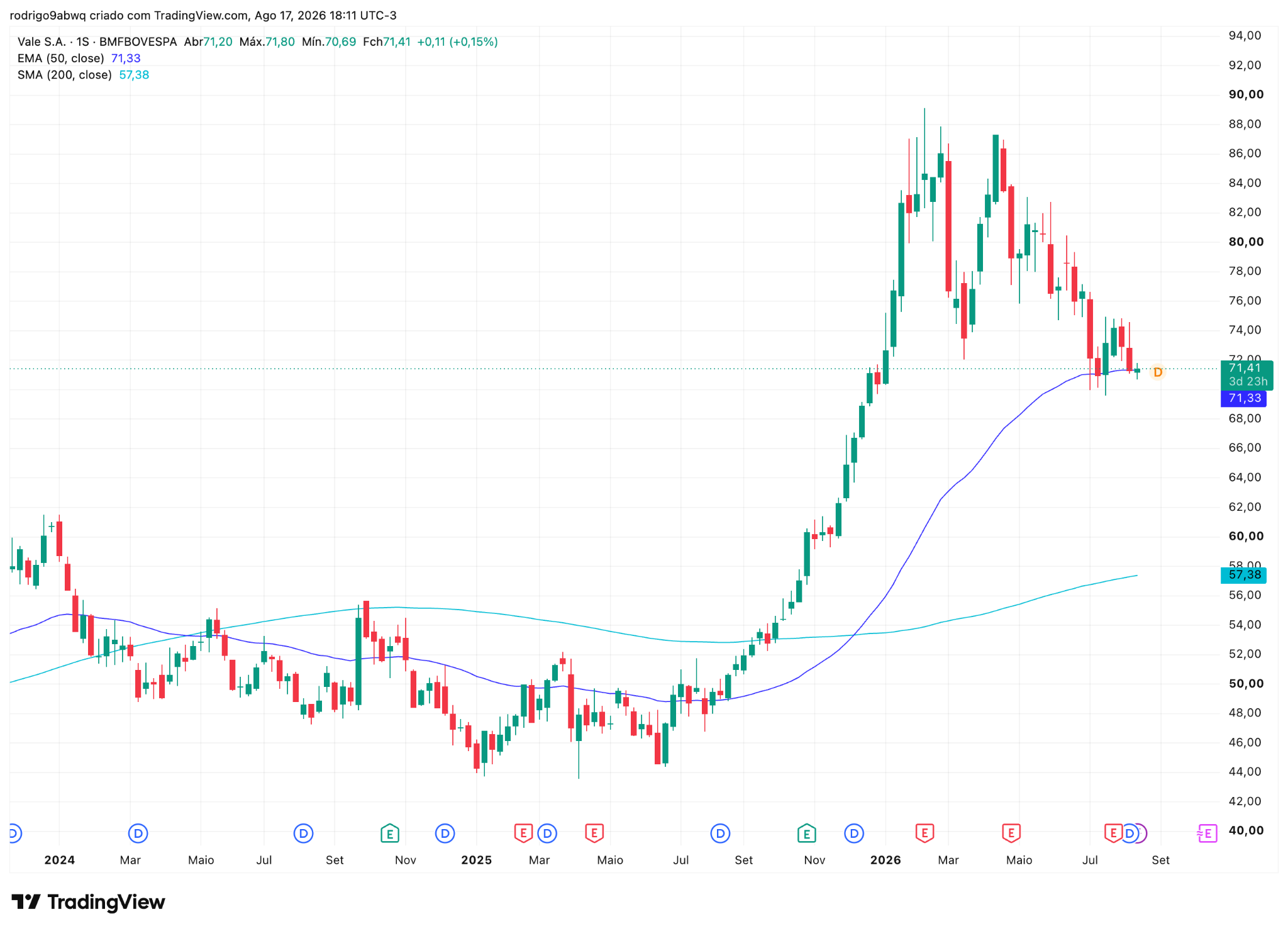Open dividend marker between Jul and Set 2024
Image resolution: width=1288 pixels, height=931 pixels.
click(303, 833)
